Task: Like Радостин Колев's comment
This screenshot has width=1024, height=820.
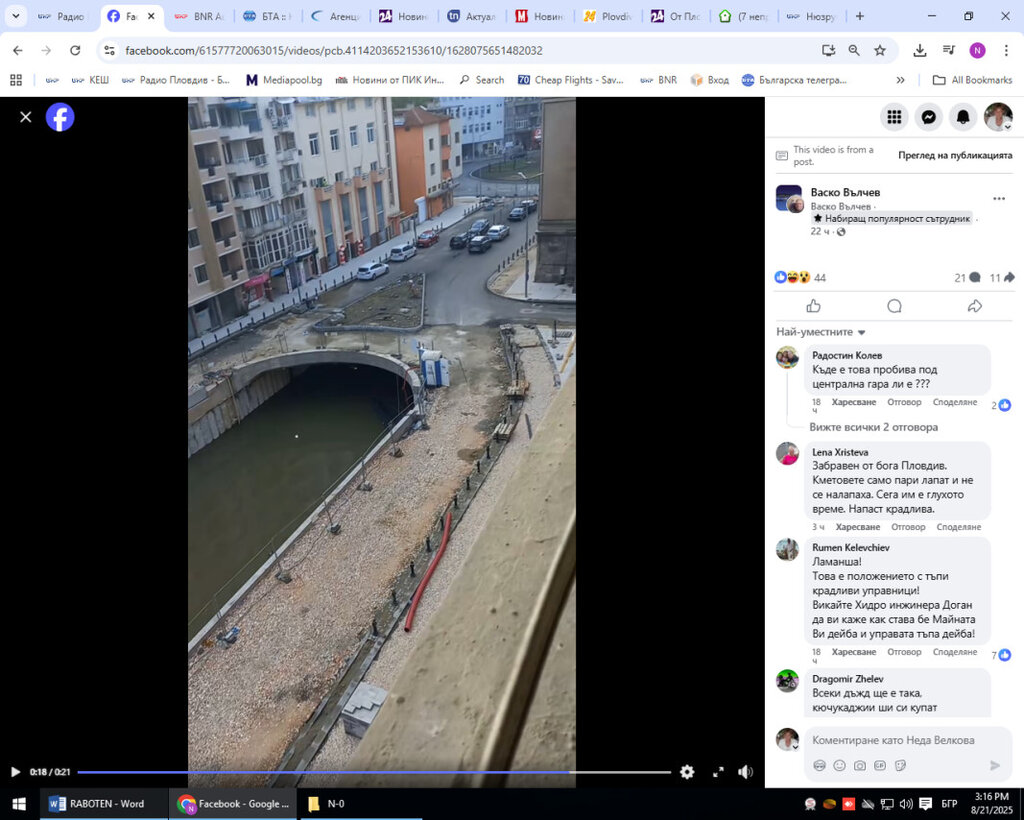Action: [x=854, y=402]
